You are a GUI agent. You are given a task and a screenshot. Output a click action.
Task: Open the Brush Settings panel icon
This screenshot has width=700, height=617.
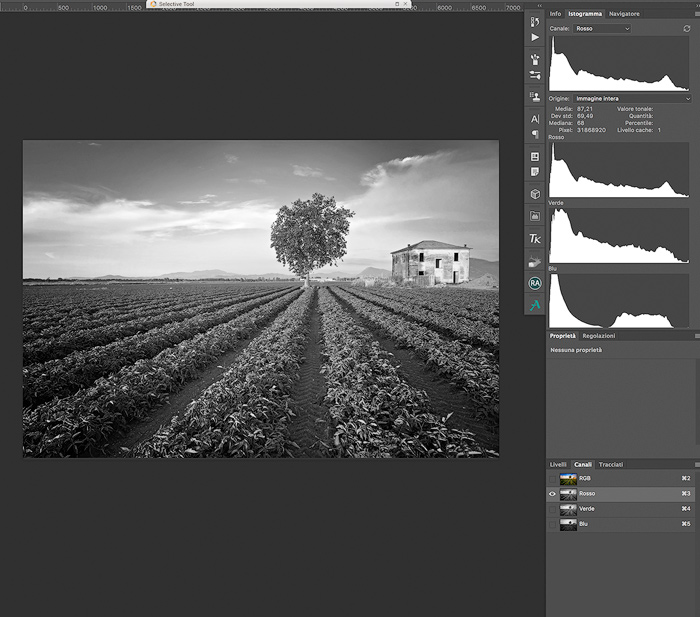coord(535,59)
